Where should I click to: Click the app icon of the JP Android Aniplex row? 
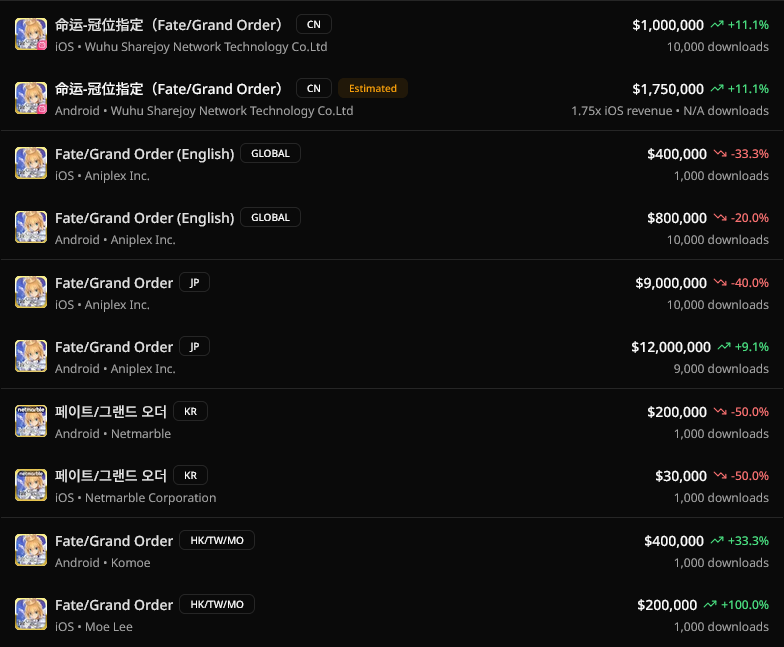pos(31,356)
